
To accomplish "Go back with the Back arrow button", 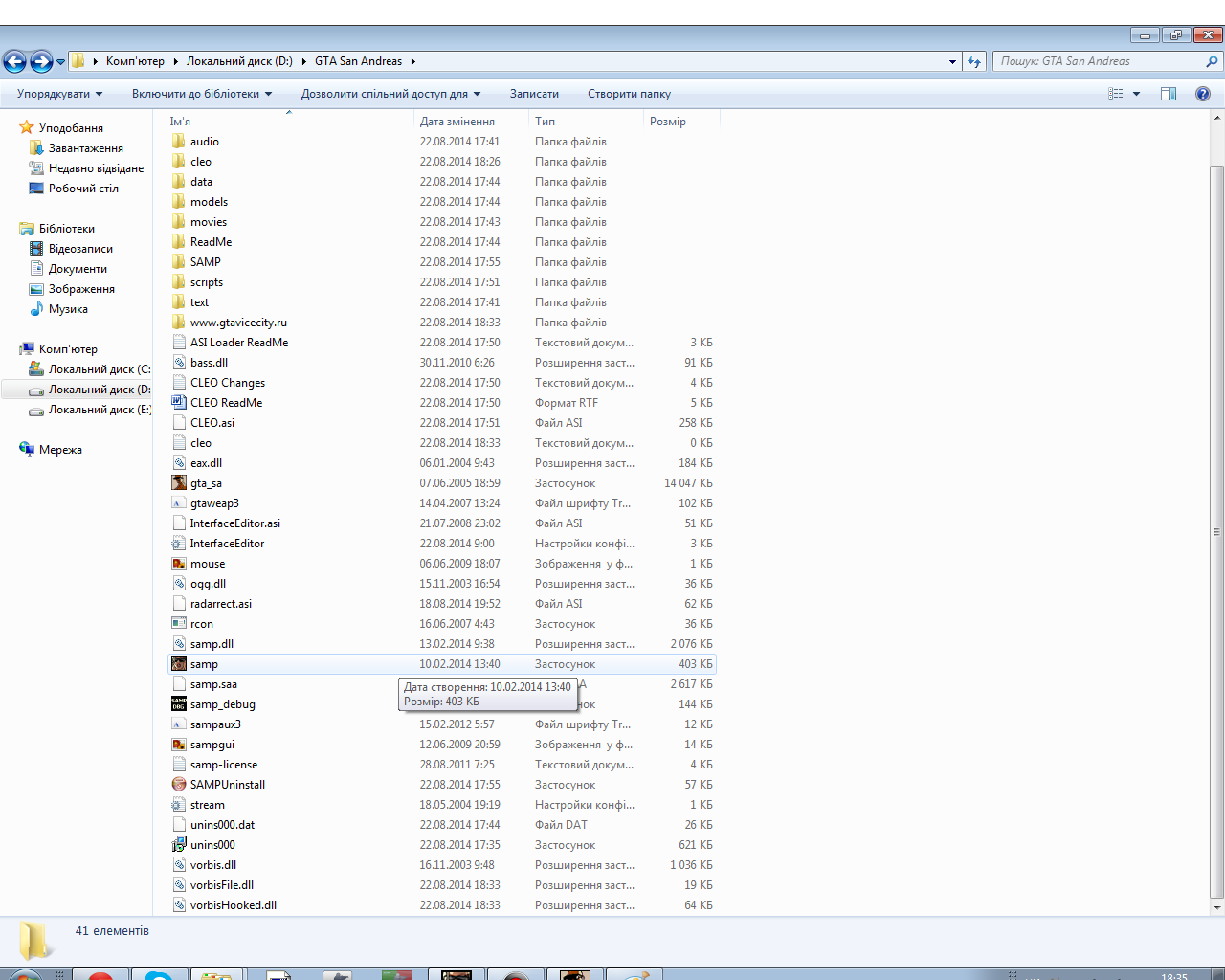I will [x=14, y=62].
